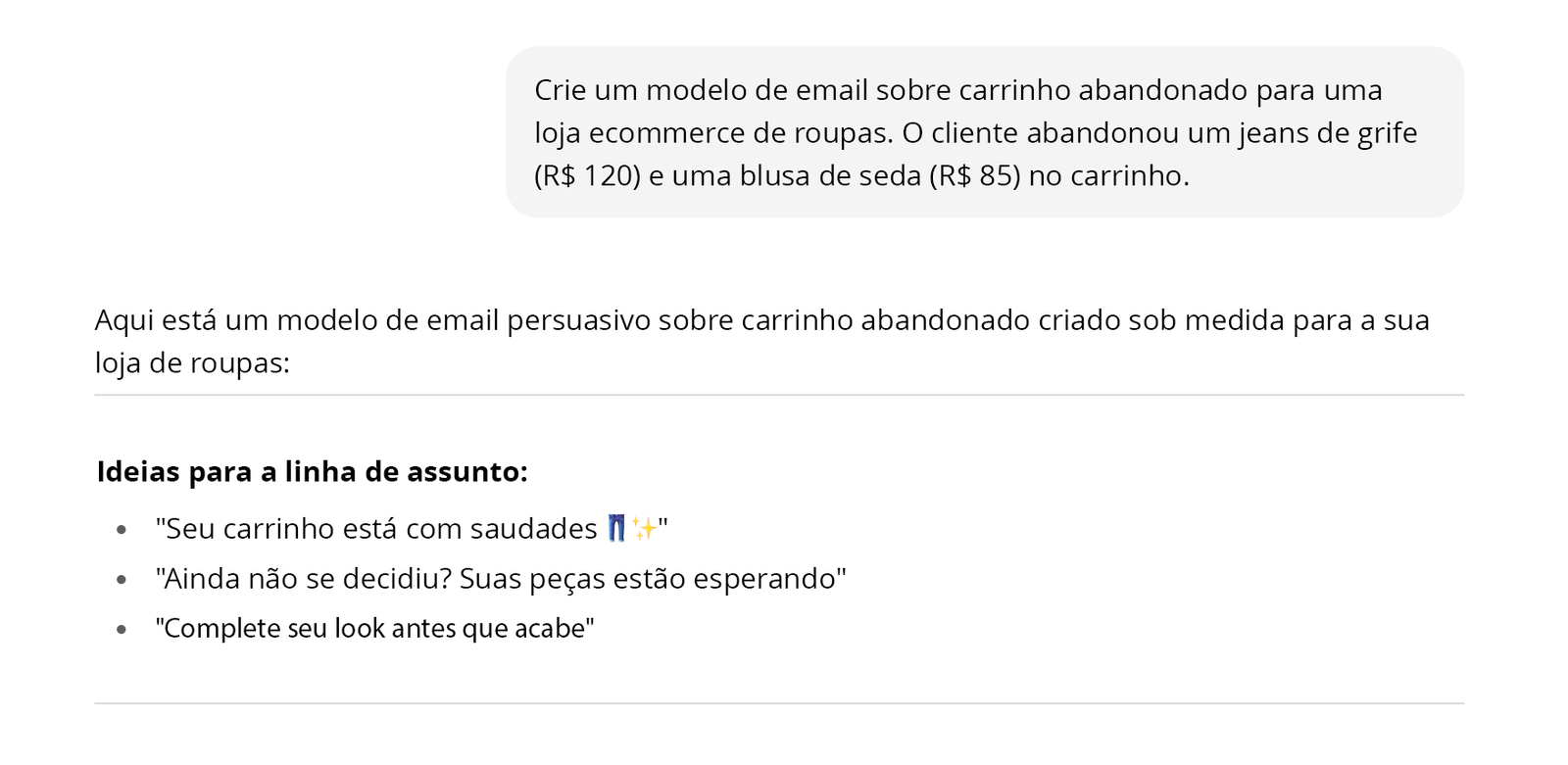Select the subject line "Complete seu look antes que acabe"
This screenshot has height=765, width=1568.
tap(374, 628)
